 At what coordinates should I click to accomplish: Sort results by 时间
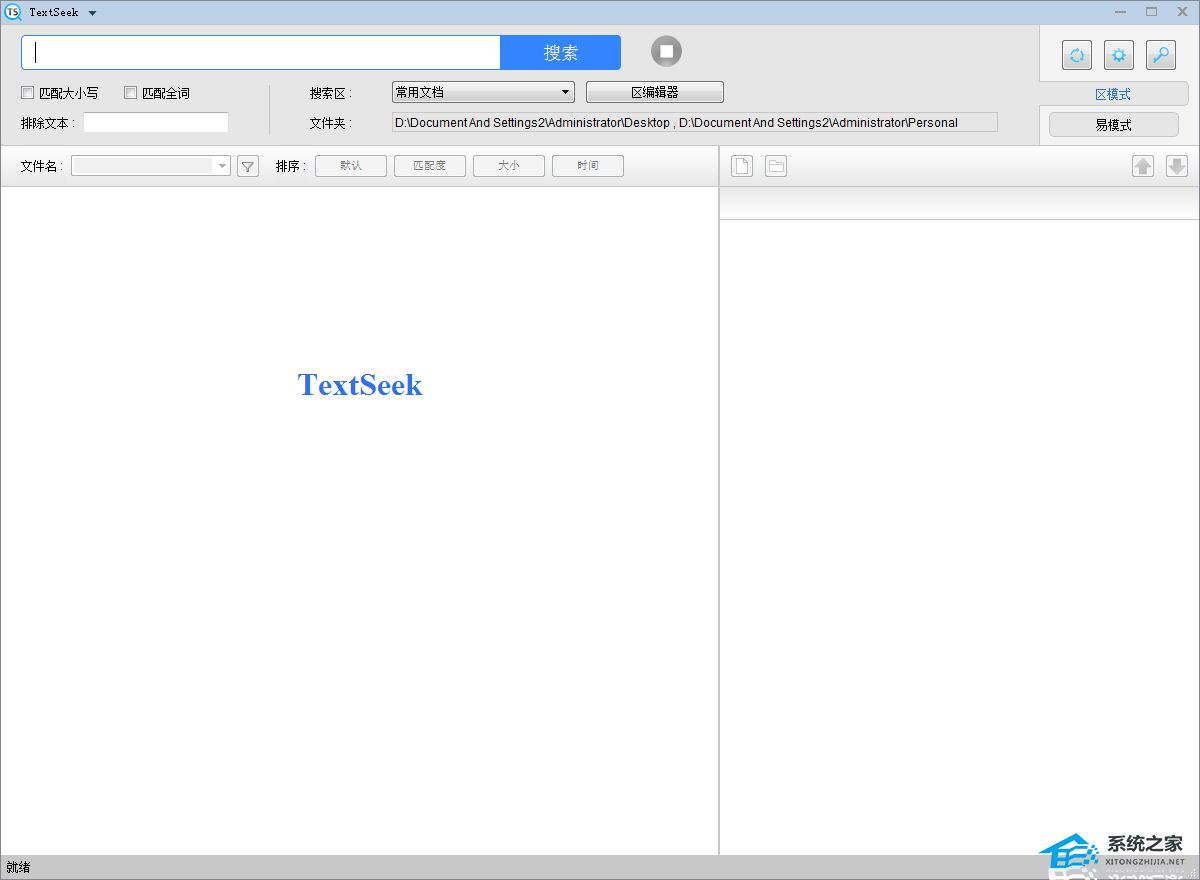click(588, 166)
